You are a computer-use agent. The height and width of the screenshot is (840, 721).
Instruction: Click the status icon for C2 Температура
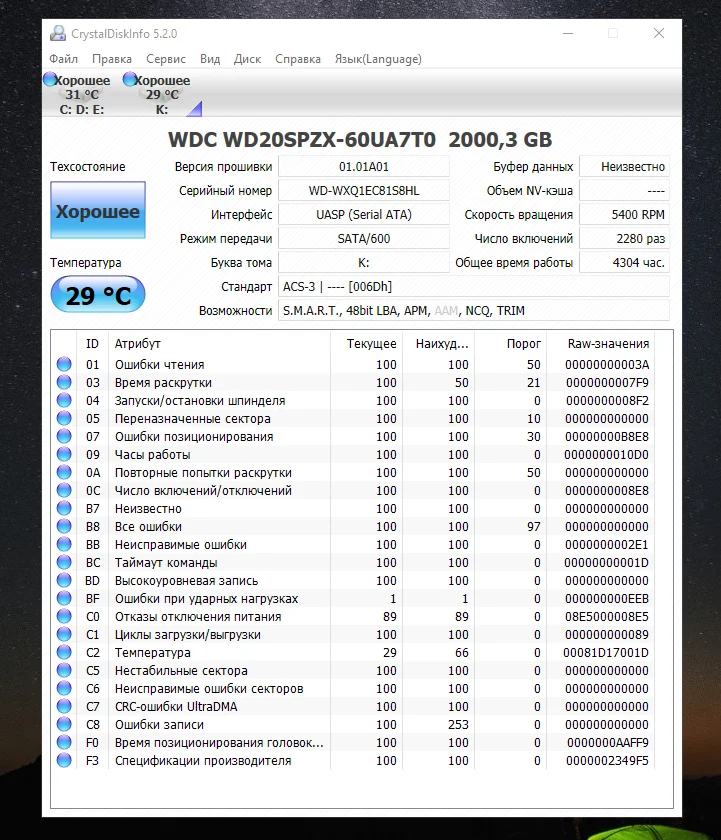click(x=64, y=652)
